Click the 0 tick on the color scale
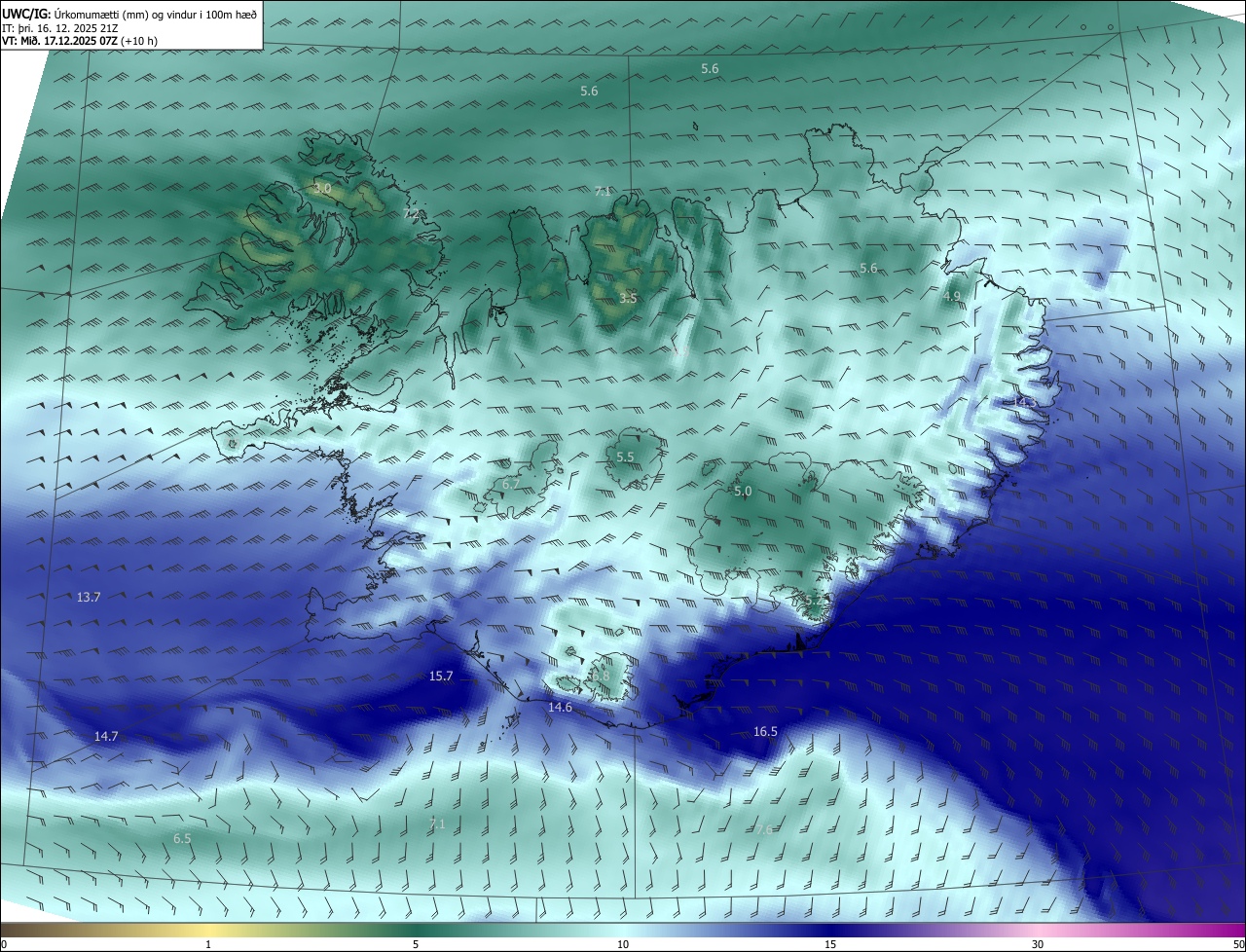Screen dimensions: 1246x952 coord(3,944)
